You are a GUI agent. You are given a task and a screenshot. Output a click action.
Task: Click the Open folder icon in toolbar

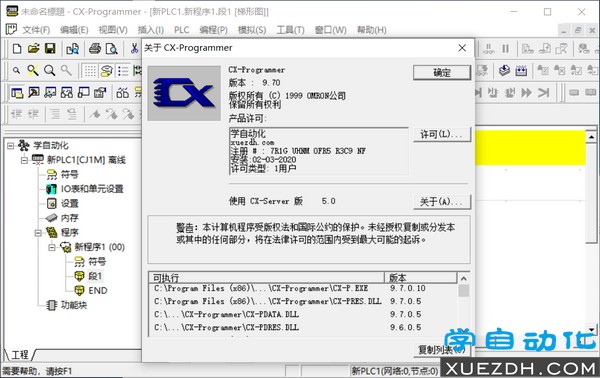[34, 49]
